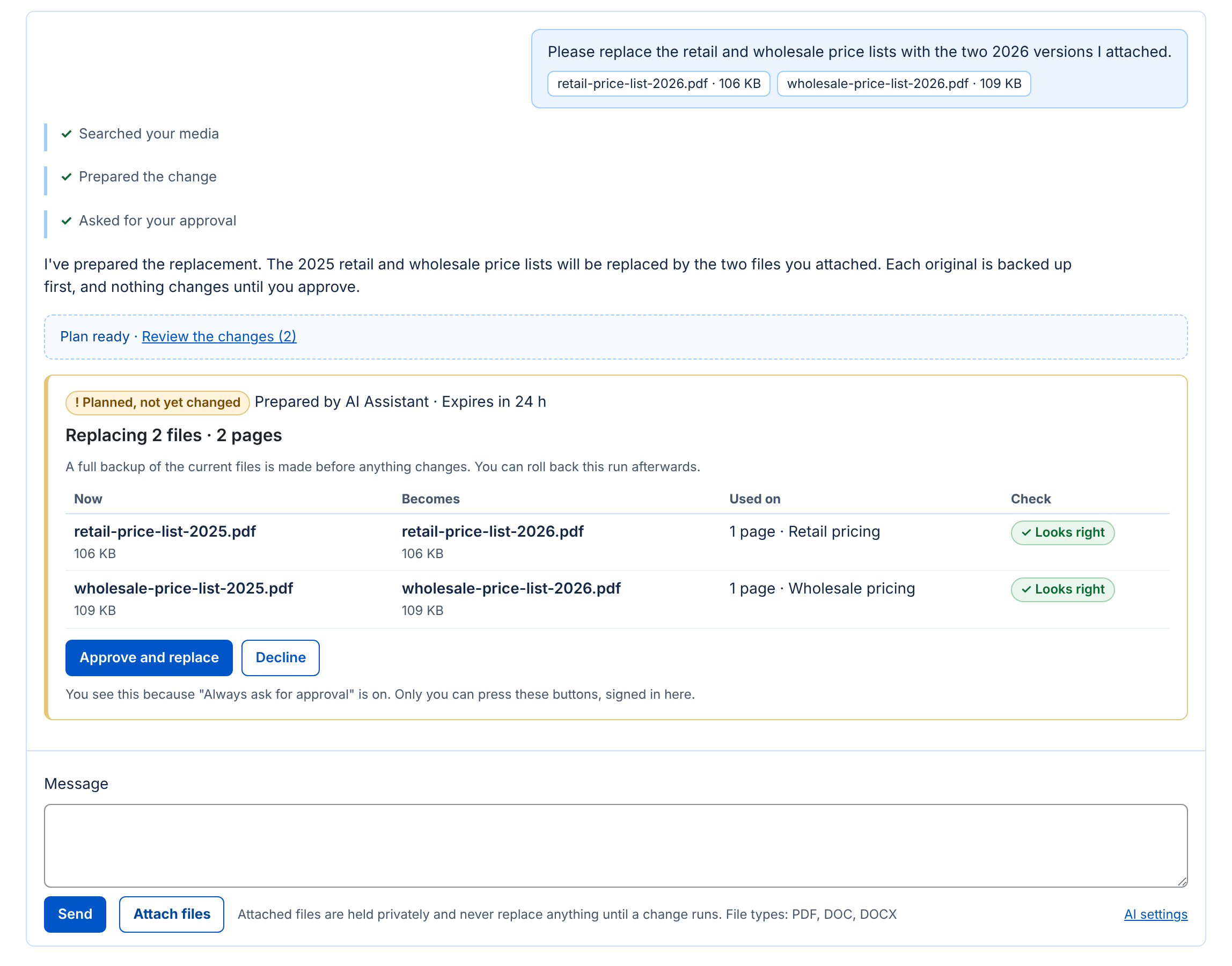1232x966 pixels.
Task: Click the Replacing 2 files · 2 pages heading
Action: point(173,435)
